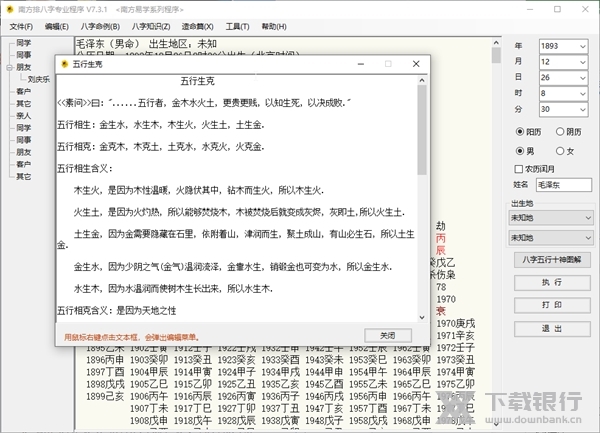
Task: Open the 工具(T) menu
Action: click(237, 26)
